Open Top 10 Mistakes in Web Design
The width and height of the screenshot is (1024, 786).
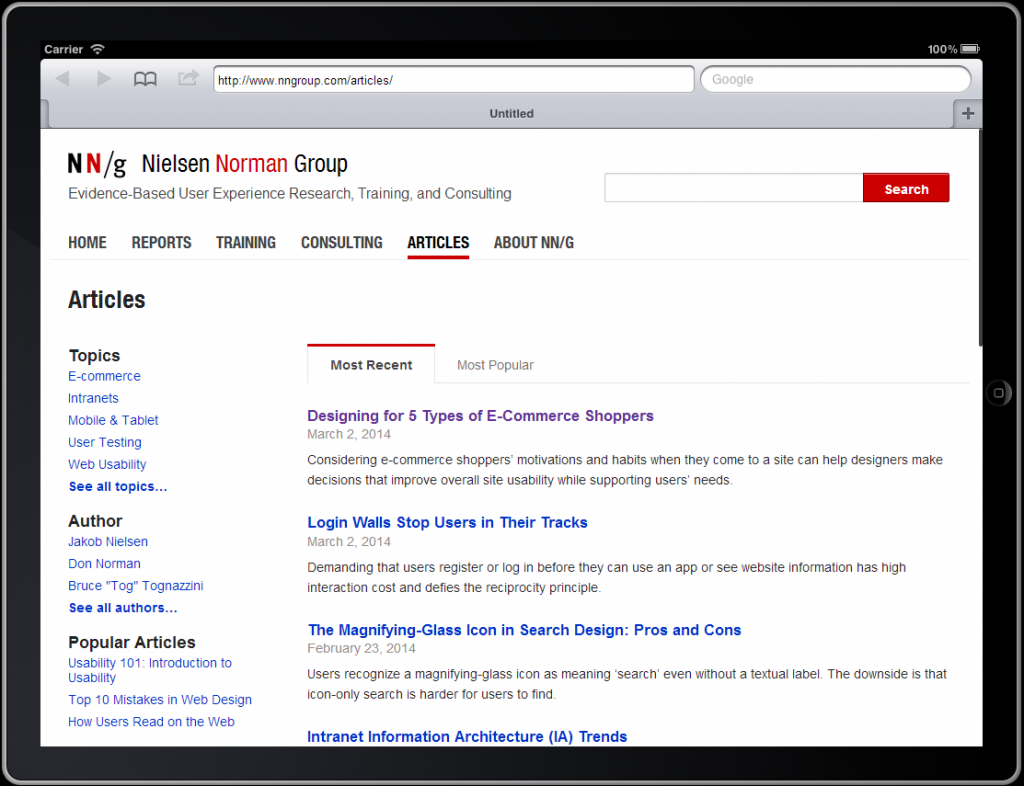click(160, 700)
